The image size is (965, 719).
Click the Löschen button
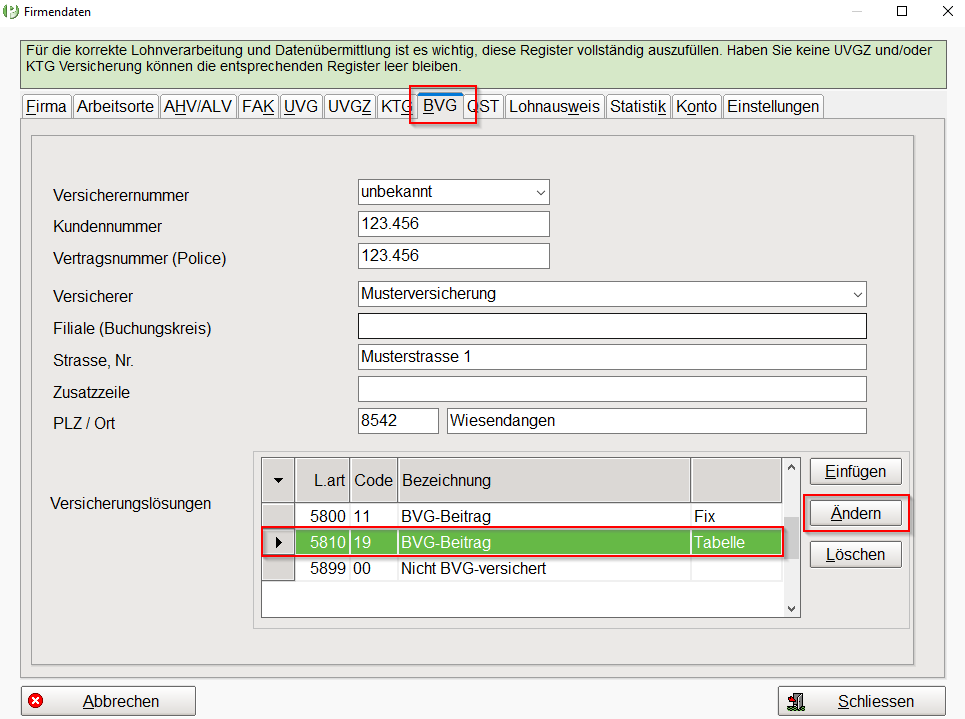coord(855,554)
